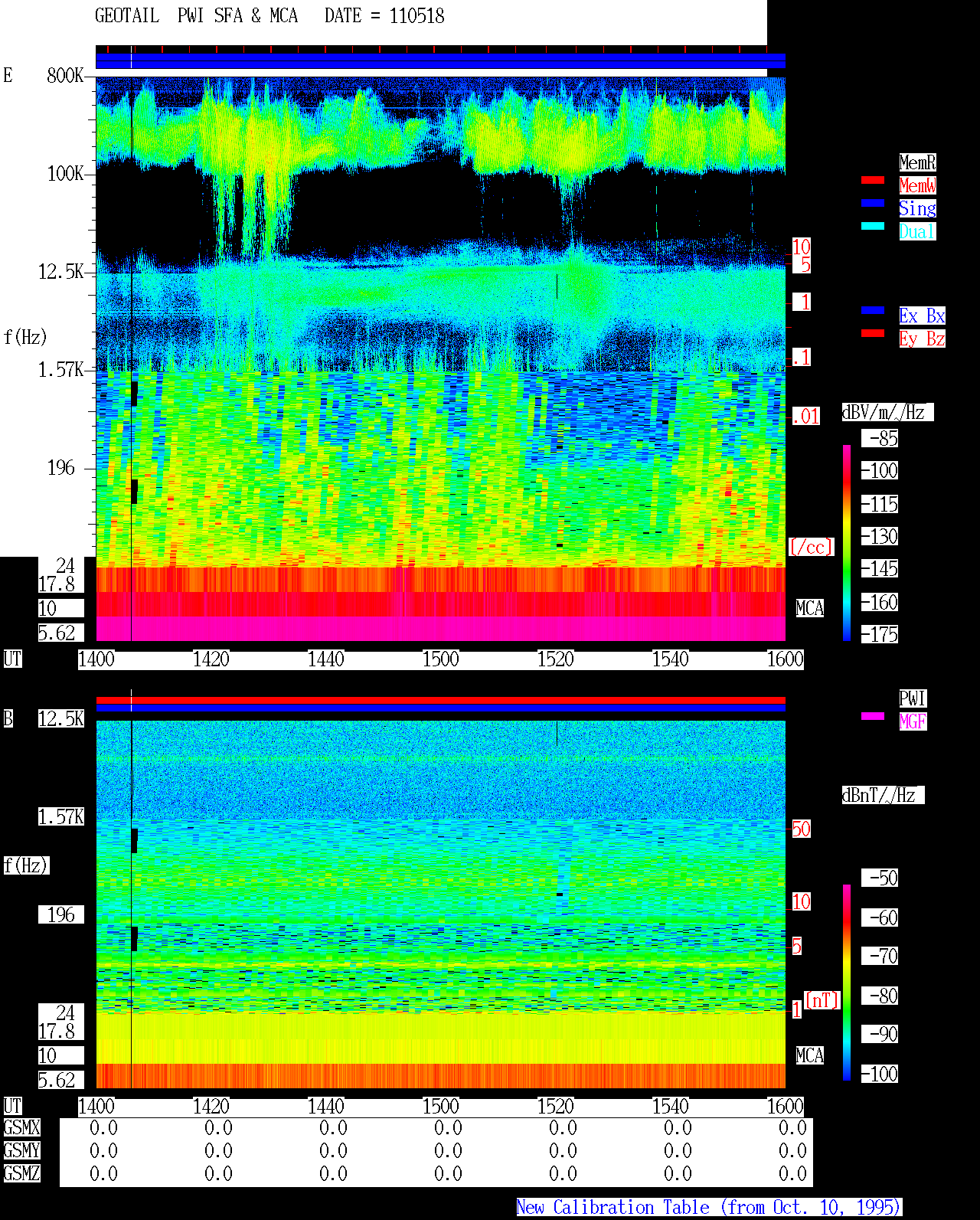Click the New Calibration Table link
This screenshot has width=980, height=1220.
point(709,1208)
